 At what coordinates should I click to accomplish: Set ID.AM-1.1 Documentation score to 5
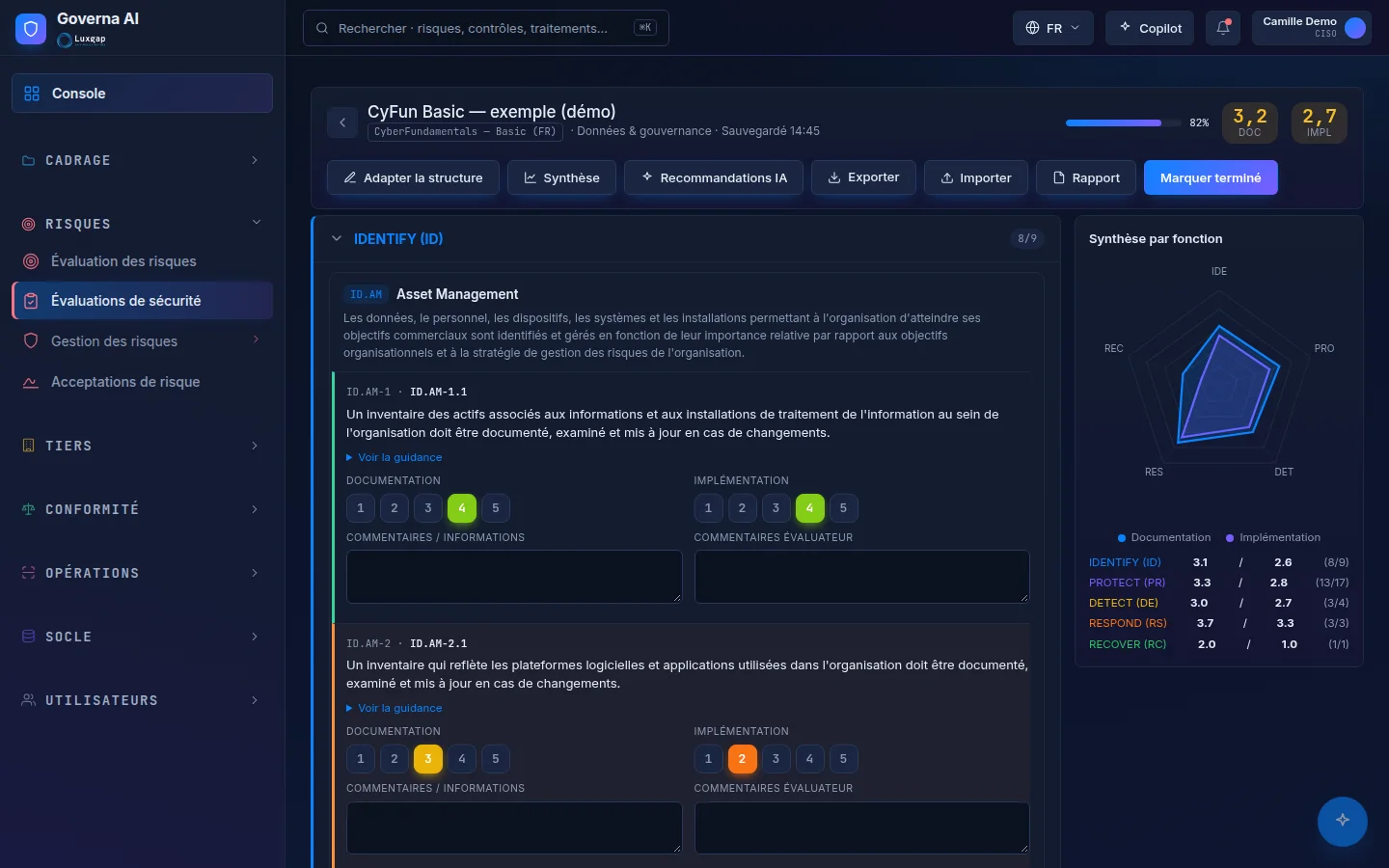[496, 508]
